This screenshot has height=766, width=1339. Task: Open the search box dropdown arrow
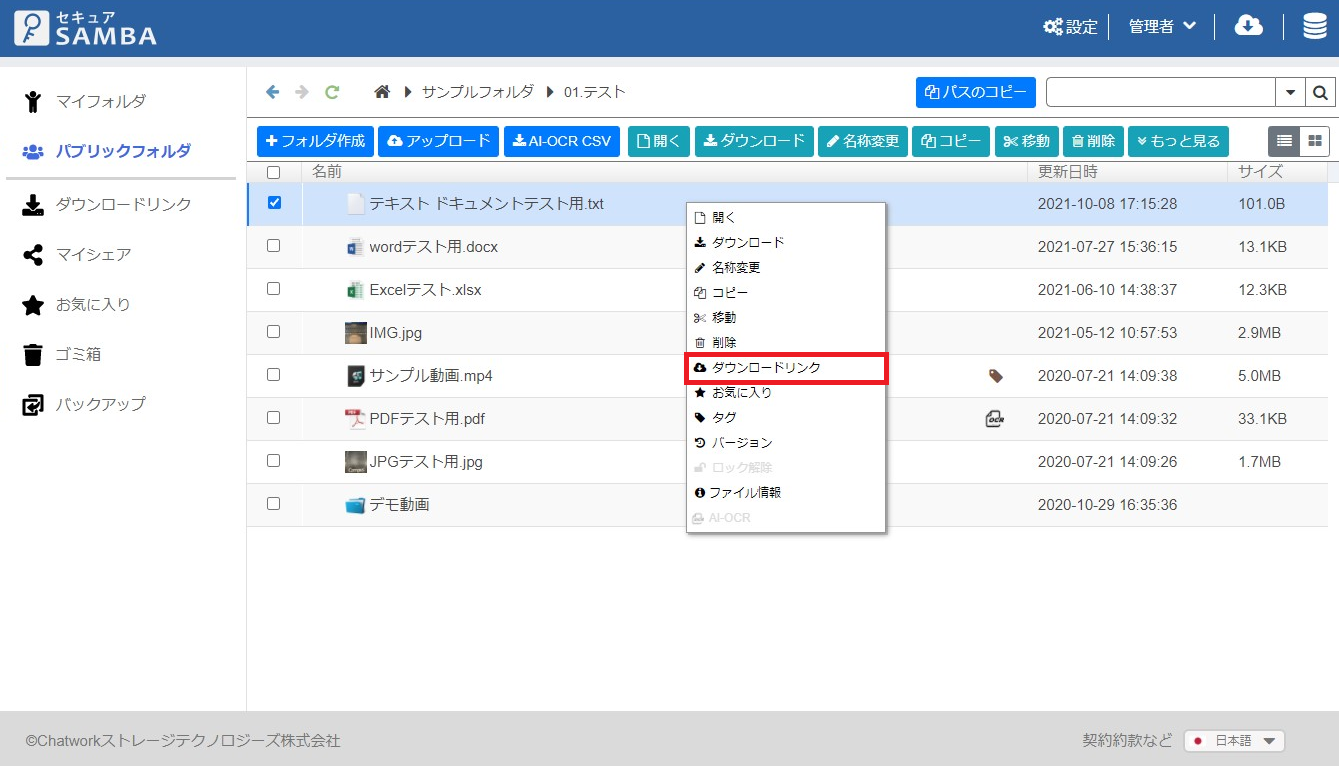(x=1290, y=93)
